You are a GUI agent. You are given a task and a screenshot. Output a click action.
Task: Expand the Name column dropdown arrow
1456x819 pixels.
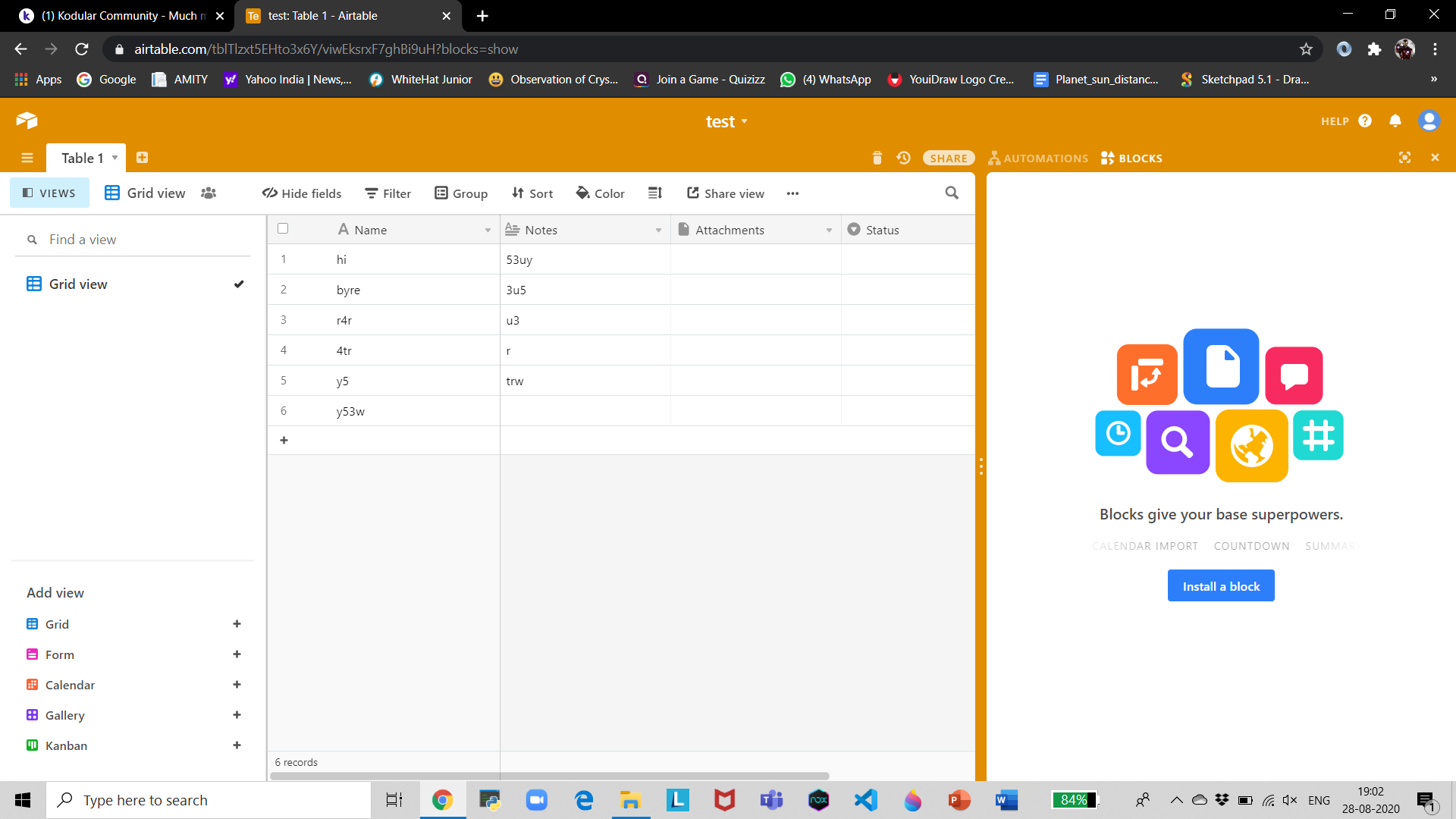pyautogui.click(x=488, y=231)
